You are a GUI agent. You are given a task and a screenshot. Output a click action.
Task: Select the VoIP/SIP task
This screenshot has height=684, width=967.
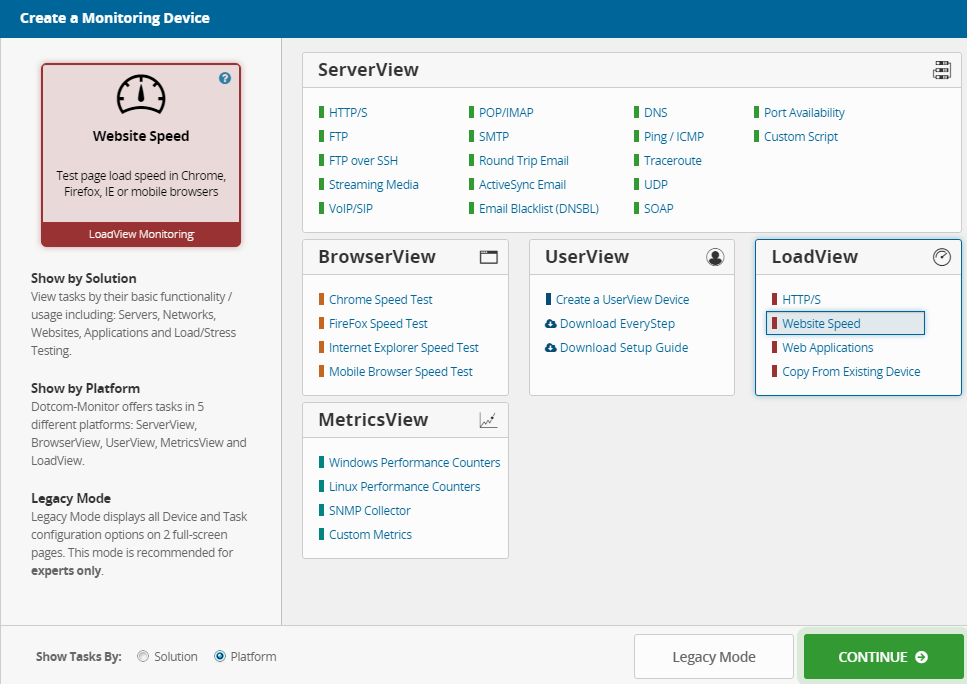coord(351,209)
